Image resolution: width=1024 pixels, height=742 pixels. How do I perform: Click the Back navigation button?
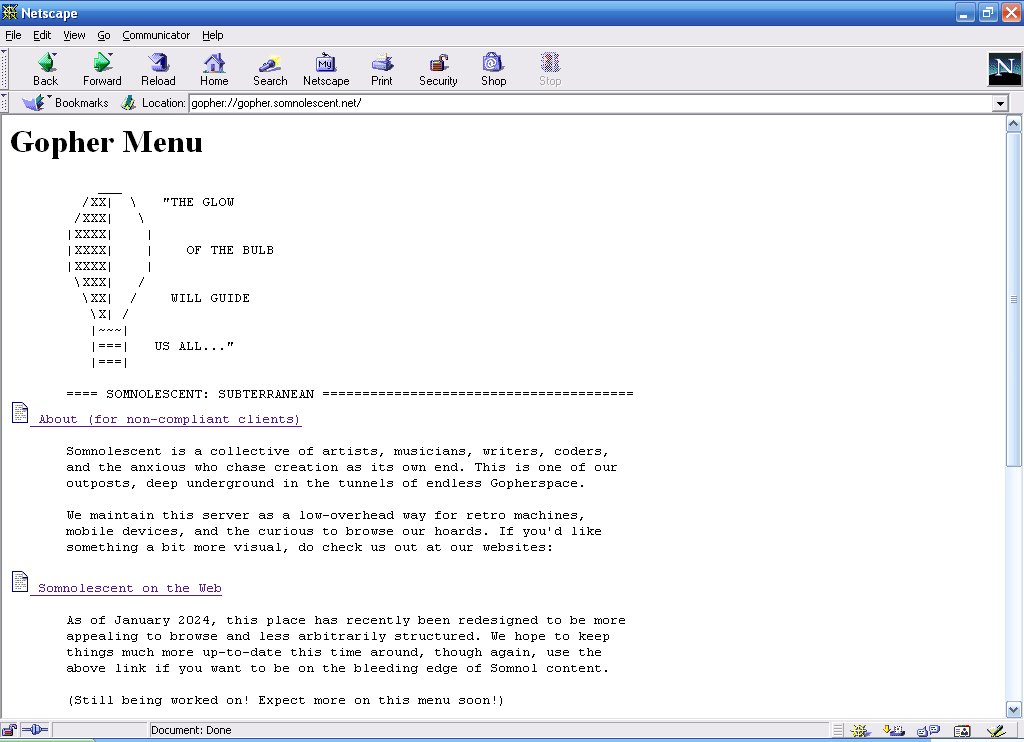(x=46, y=69)
